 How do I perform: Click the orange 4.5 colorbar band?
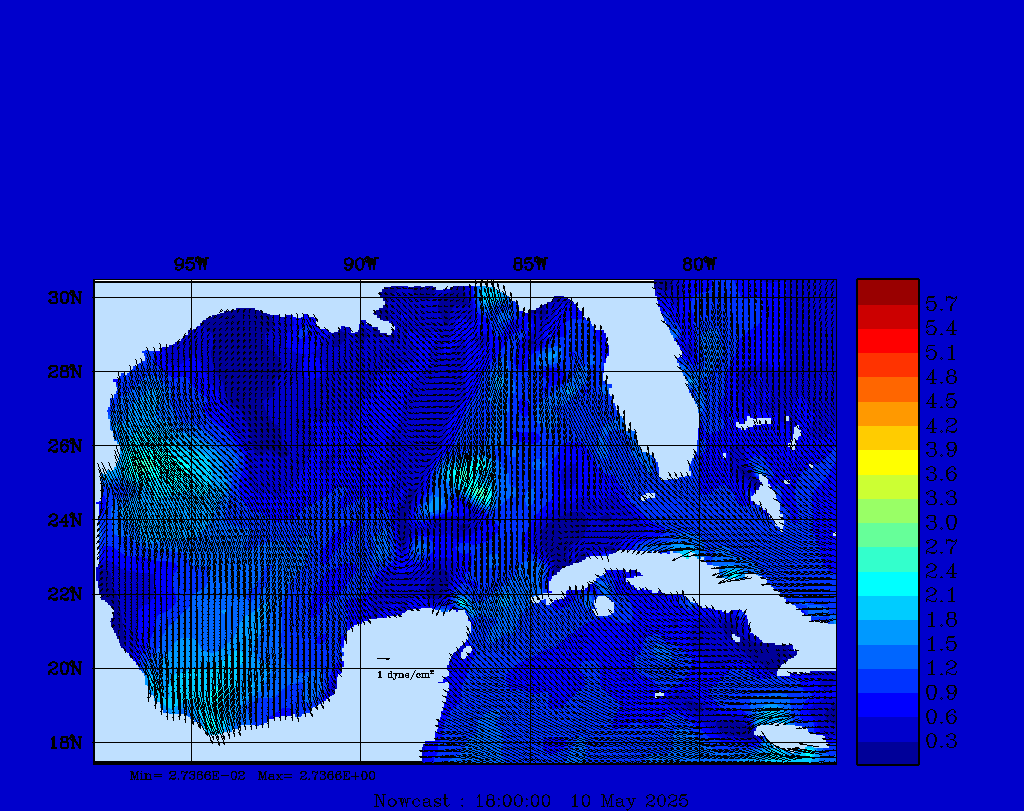[887, 389]
